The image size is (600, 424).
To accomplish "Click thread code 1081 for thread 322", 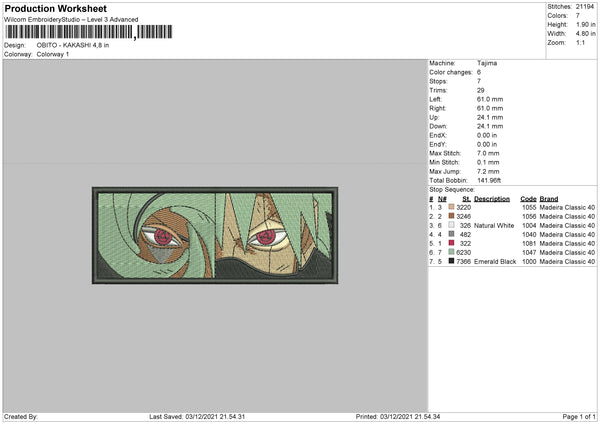I will (x=529, y=244).
